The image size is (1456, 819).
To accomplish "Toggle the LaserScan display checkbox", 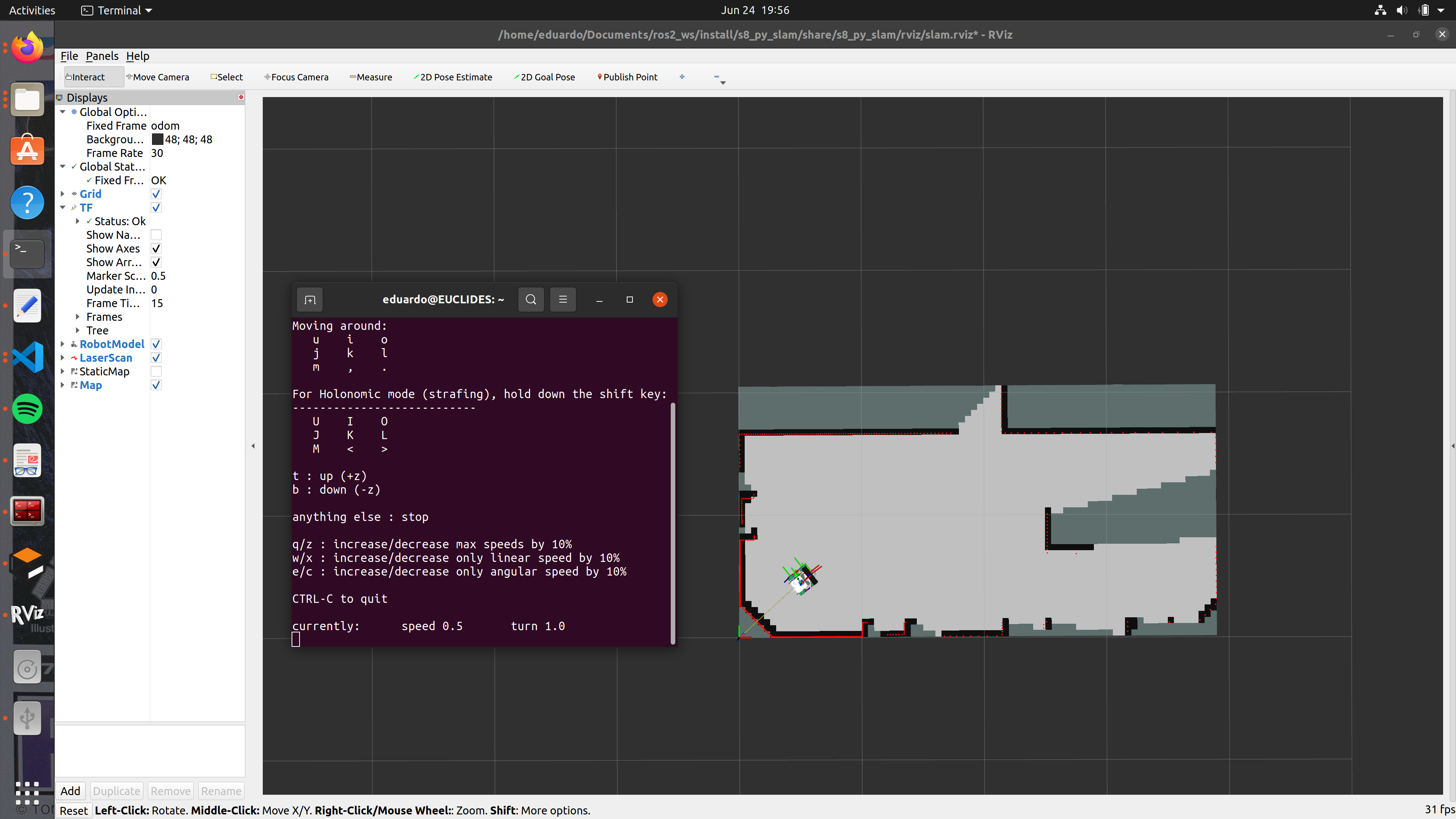I will tap(157, 358).
